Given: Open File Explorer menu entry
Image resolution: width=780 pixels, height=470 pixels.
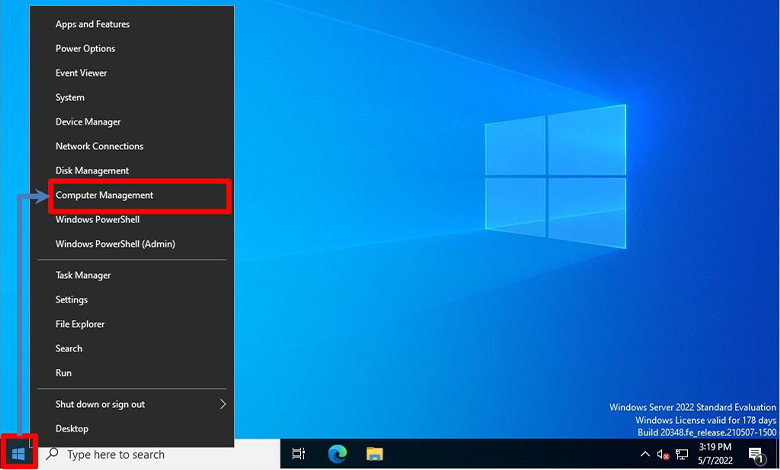Looking at the screenshot, I should (132, 324).
